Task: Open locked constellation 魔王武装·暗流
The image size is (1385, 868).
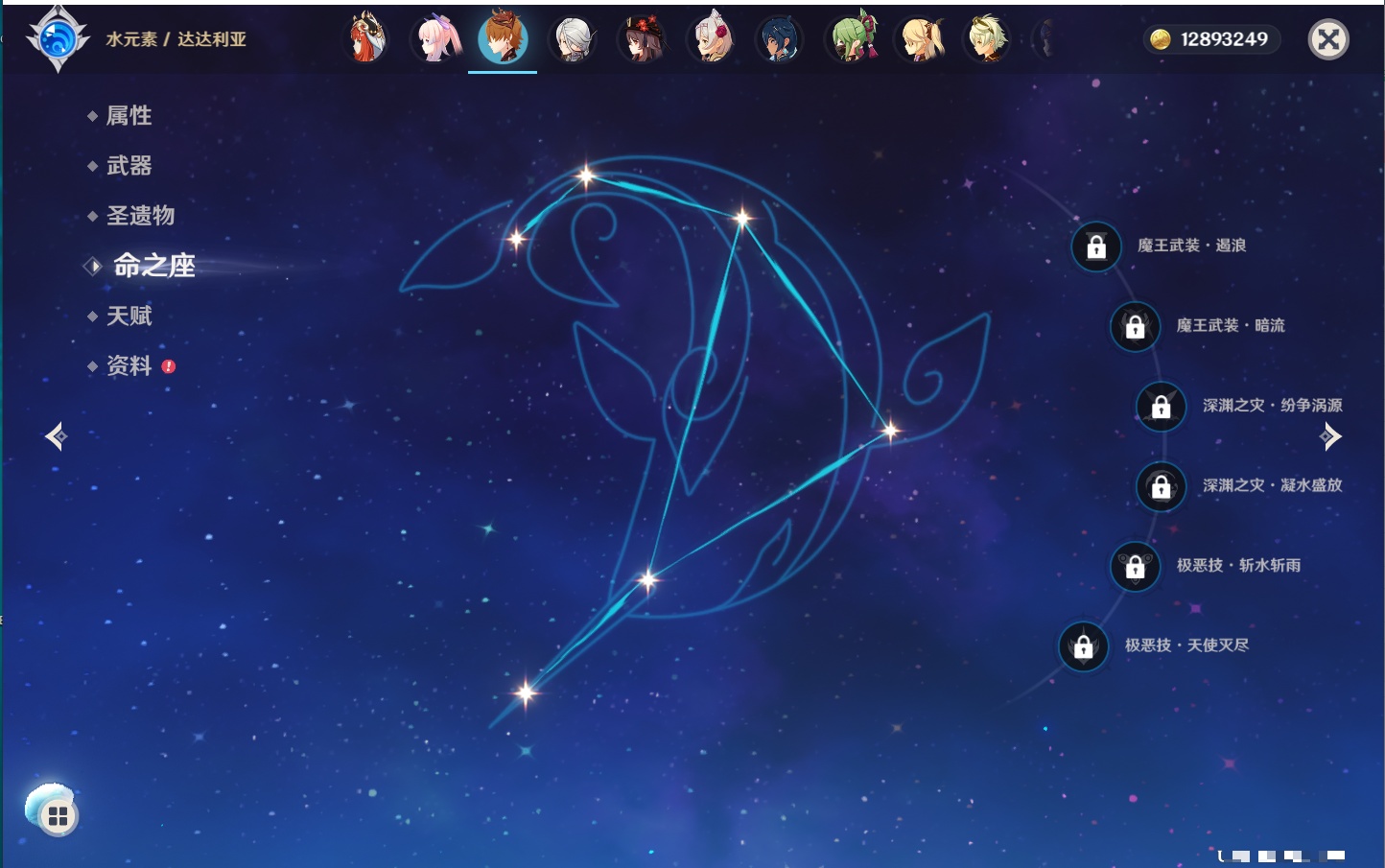Action: pos(1135,326)
